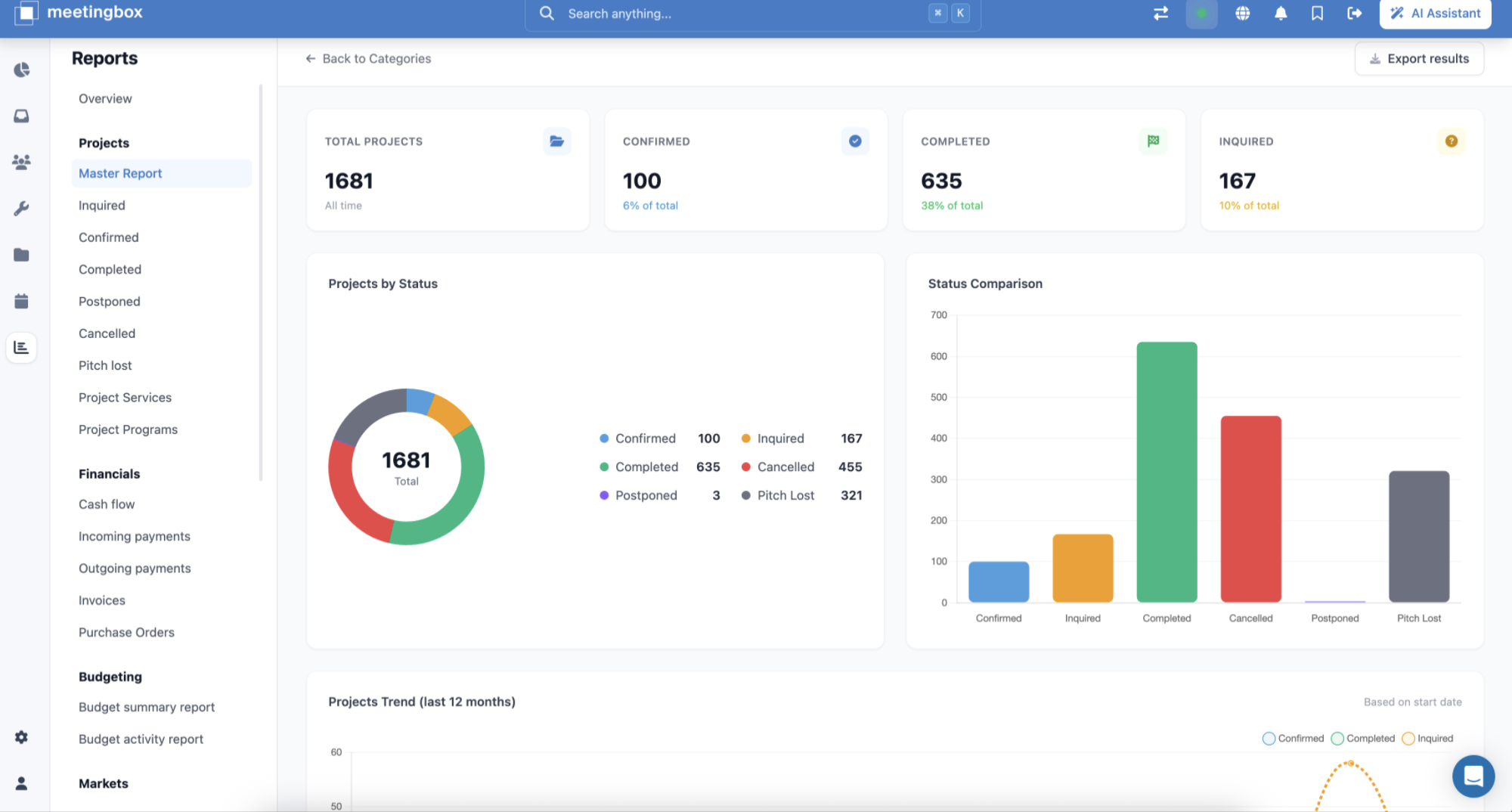Open the inbox sidebar icon
Image resolution: width=1512 pixels, height=812 pixels.
pyautogui.click(x=22, y=116)
